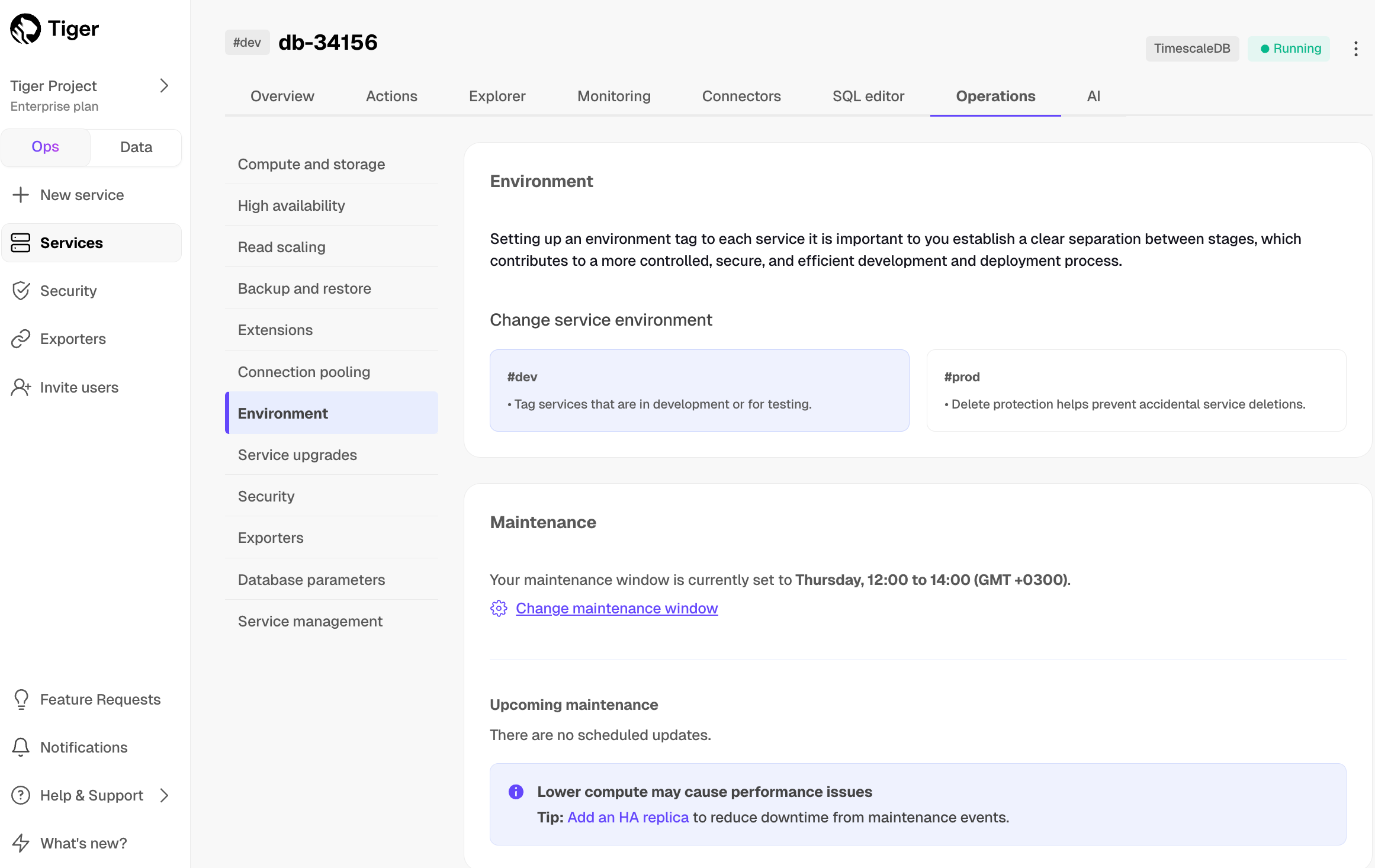Switch to the SQL editor tab
The image size is (1375, 868).
(x=868, y=96)
